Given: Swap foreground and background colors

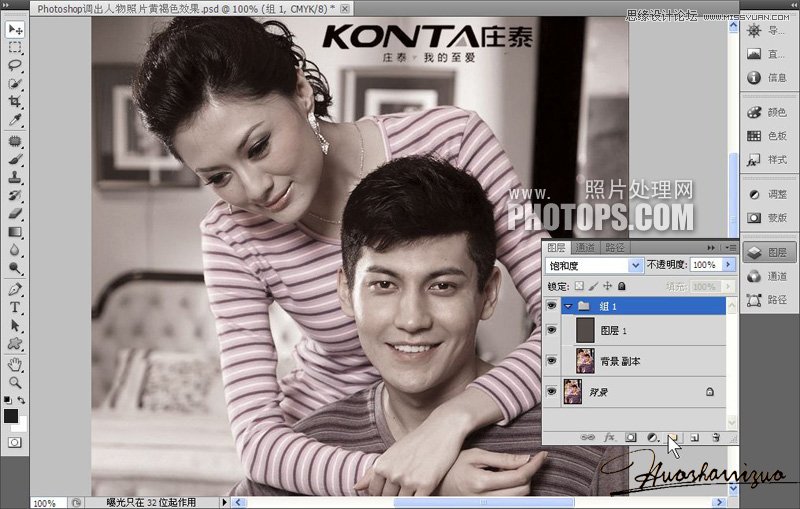Looking at the screenshot, I should 21,400.
